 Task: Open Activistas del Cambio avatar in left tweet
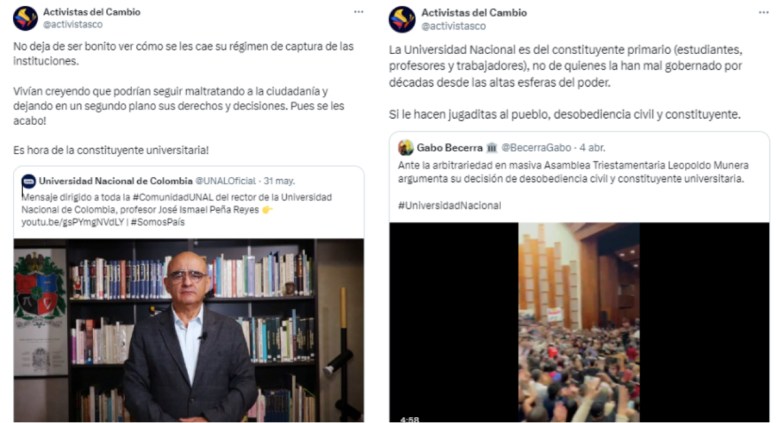coord(25,18)
